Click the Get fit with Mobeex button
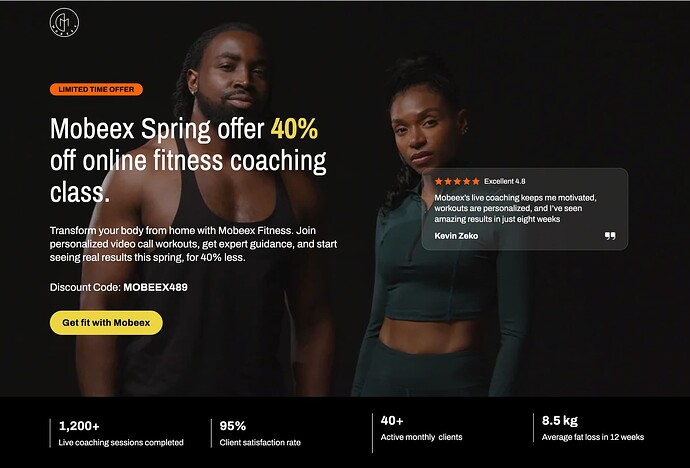690x468 pixels. [x=106, y=323]
